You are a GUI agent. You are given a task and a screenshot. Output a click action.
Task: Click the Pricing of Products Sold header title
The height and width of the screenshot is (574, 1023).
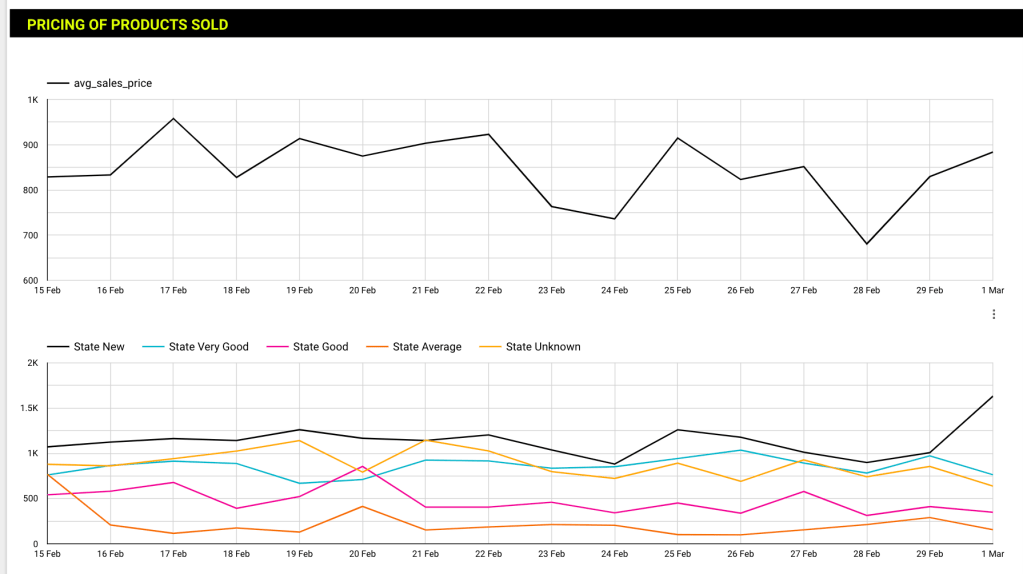coord(127,25)
